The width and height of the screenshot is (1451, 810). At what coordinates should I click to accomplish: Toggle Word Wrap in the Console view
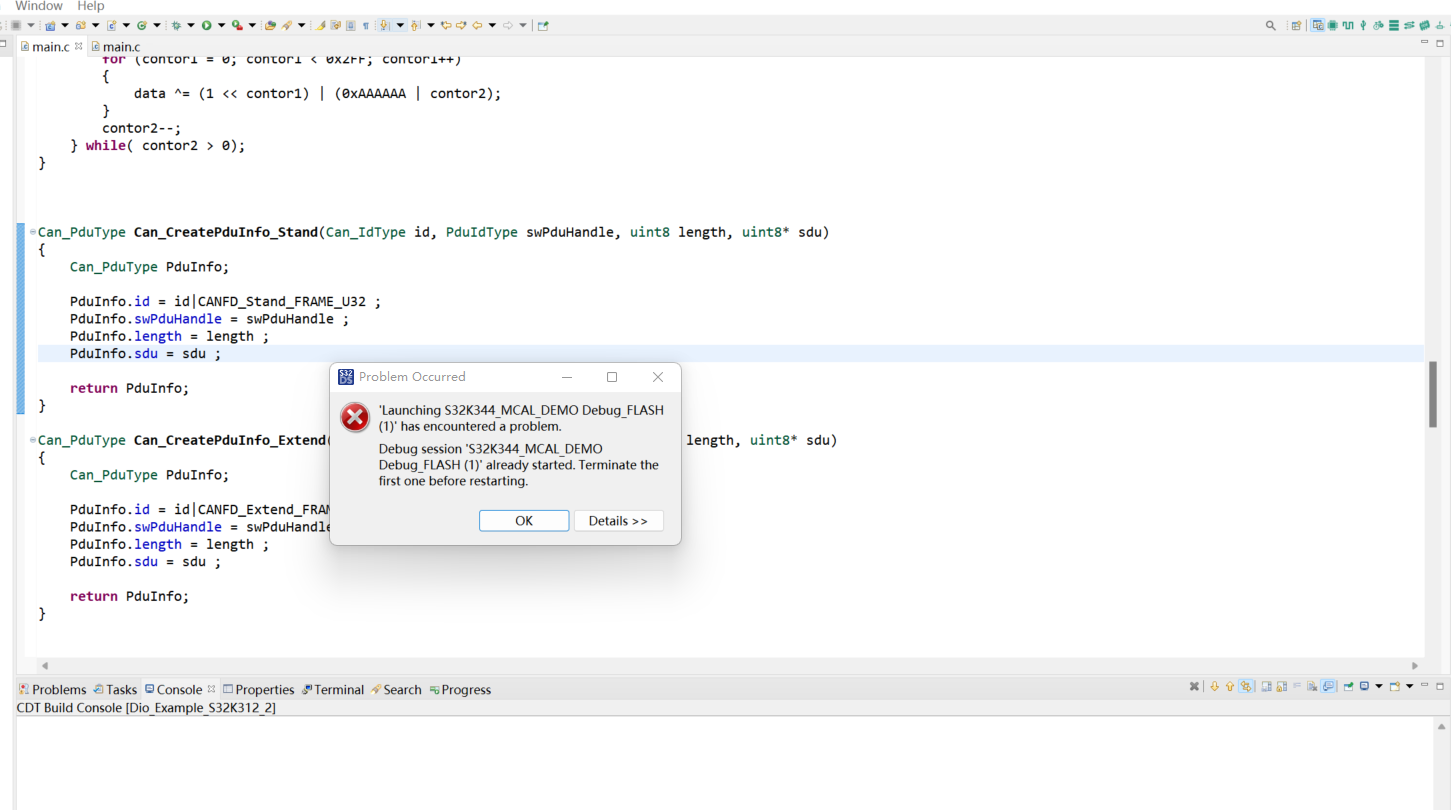(1297, 687)
